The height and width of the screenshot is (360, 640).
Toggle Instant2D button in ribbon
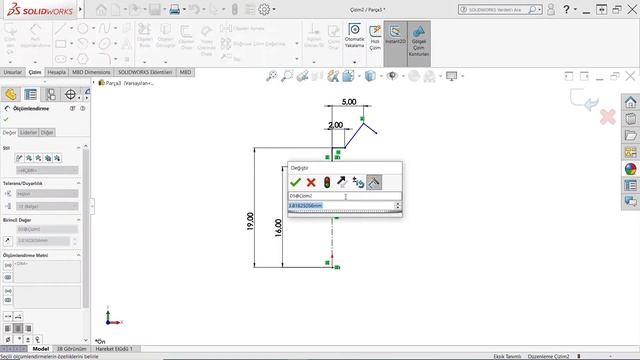[x=395, y=43]
